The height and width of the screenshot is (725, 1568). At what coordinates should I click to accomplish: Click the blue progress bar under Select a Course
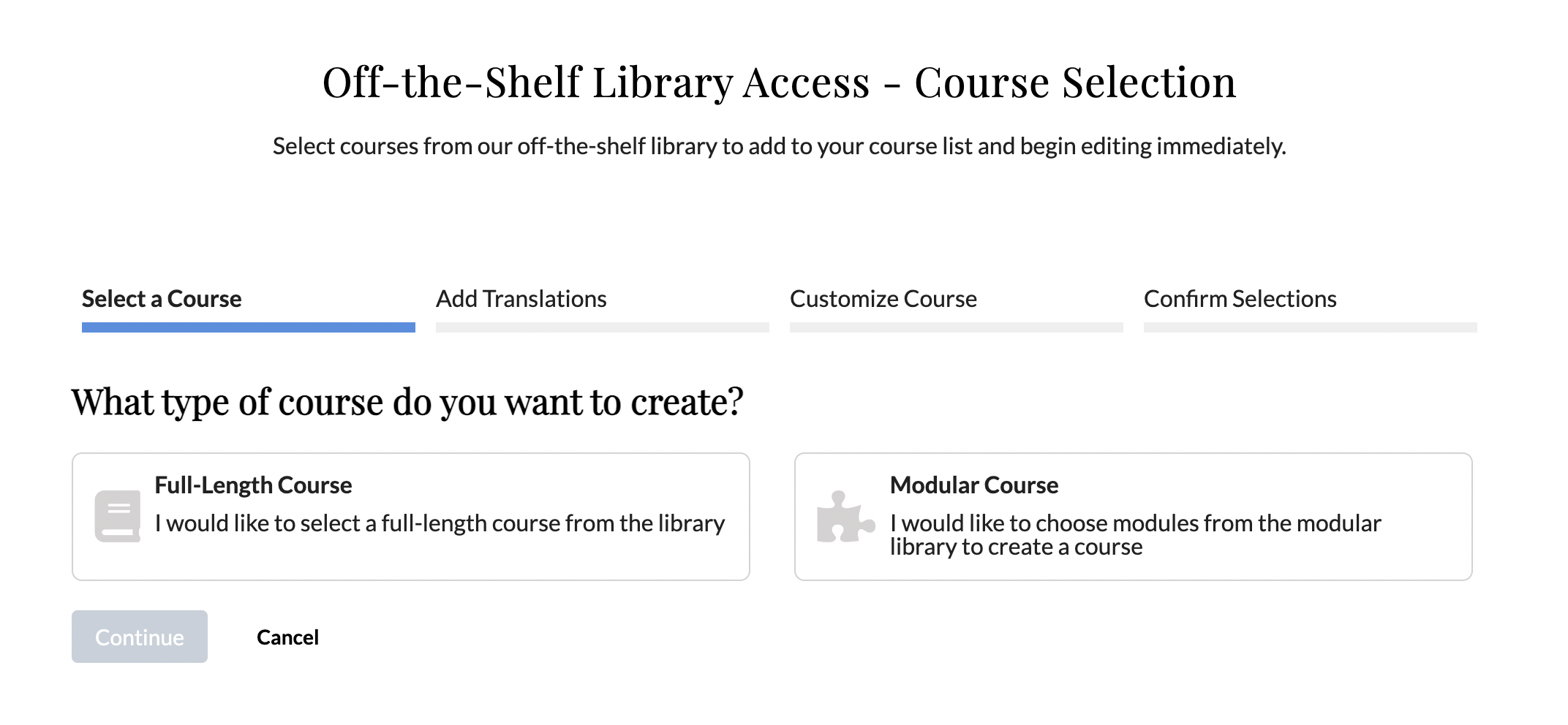[x=248, y=327]
